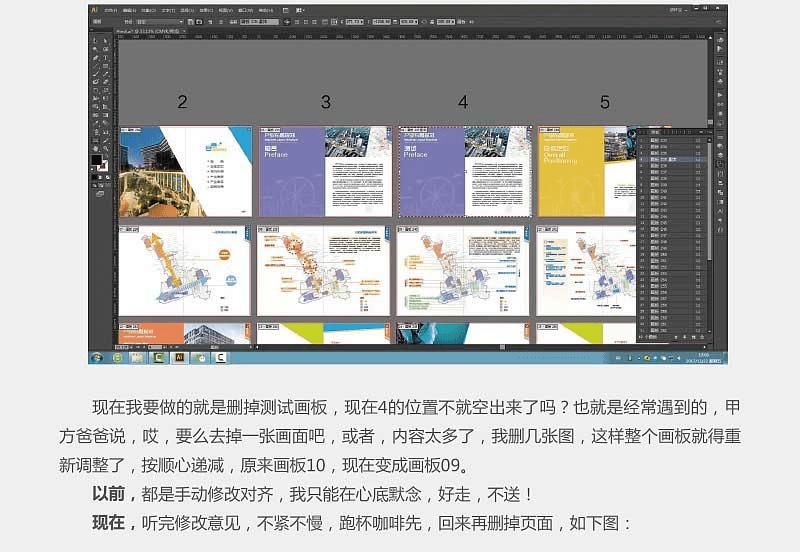Open the 文字 (Type) menu
The width and height of the screenshot is (800, 552).
pyautogui.click(x=168, y=10)
